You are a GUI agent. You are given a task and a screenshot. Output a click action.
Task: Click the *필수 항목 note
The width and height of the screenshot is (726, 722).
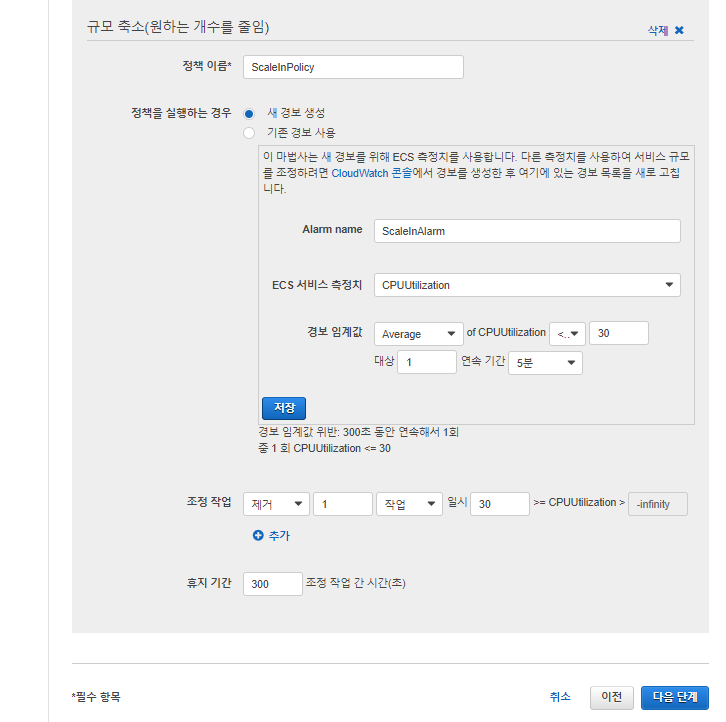click(96, 697)
